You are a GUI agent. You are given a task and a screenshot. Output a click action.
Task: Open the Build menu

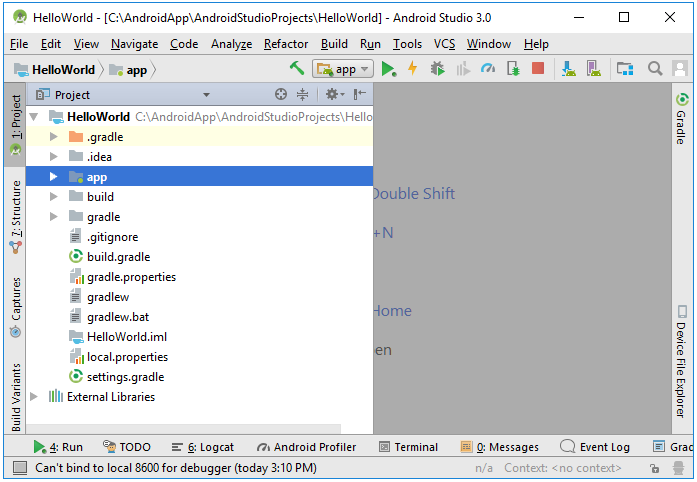[x=334, y=44]
